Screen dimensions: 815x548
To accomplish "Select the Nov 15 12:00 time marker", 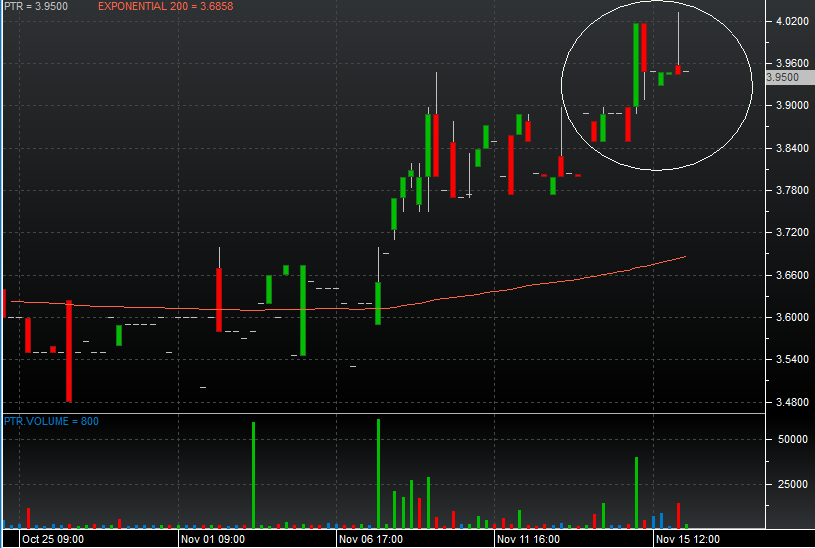I will click(x=688, y=539).
